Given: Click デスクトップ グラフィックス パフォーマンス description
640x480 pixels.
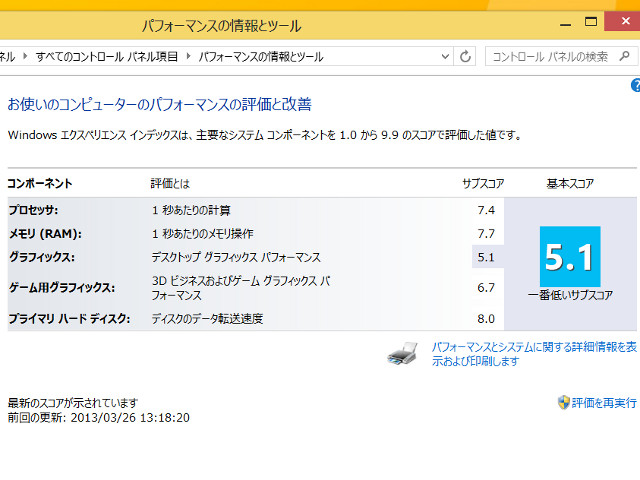Looking at the screenshot, I should tap(236, 257).
